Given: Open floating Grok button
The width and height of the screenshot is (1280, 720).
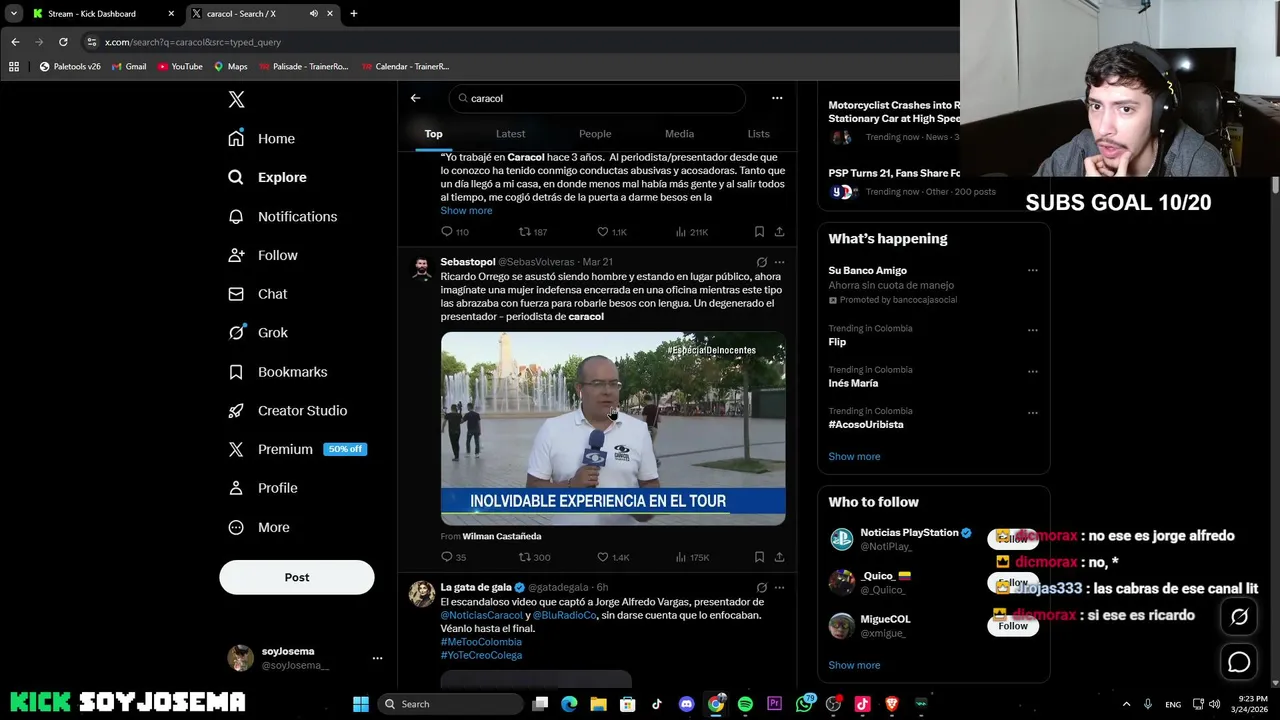Looking at the screenshot, I should [x=1239, y=617].
